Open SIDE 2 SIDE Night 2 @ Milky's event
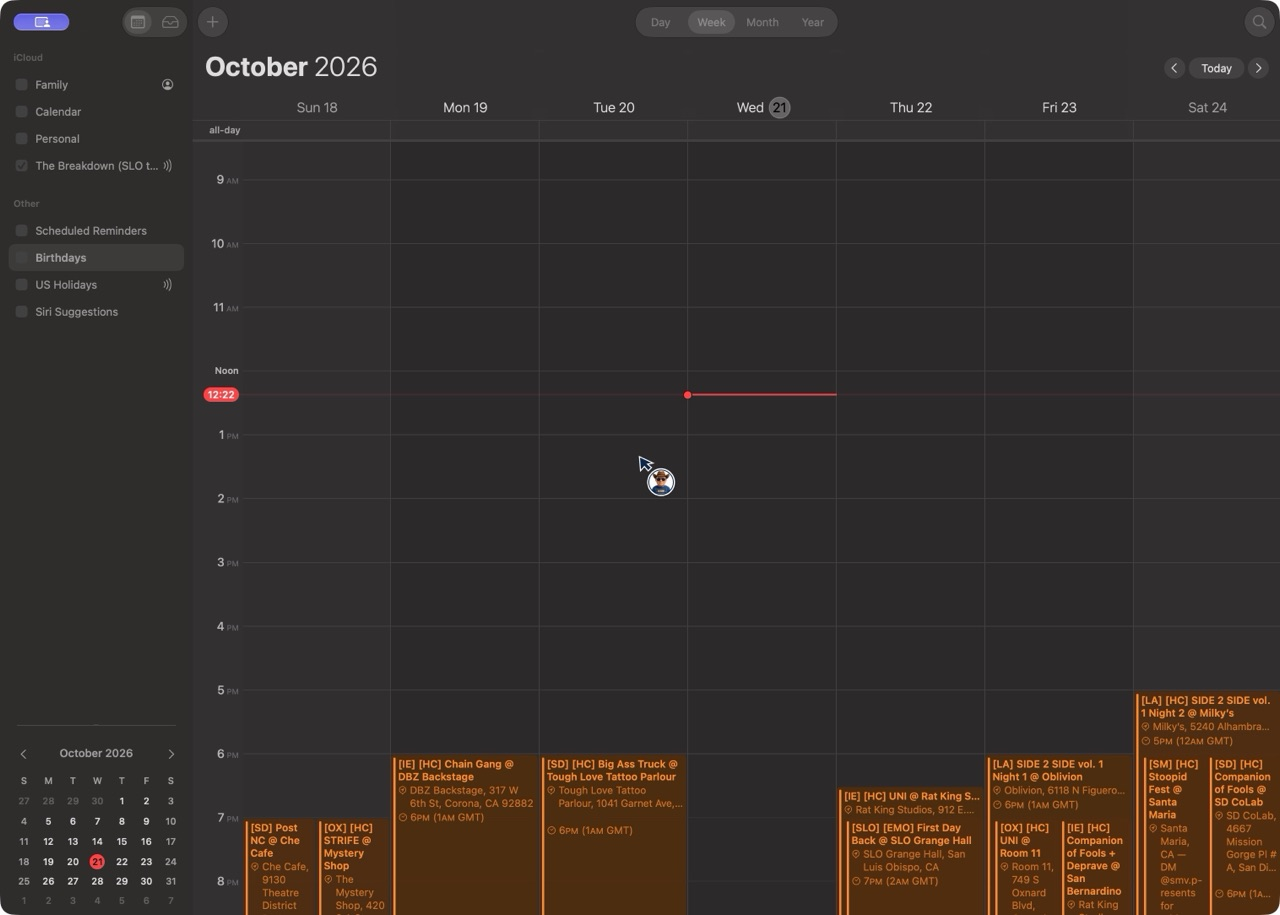The width and height of the screenshot is (1280, 915). tap(1207, 722)
